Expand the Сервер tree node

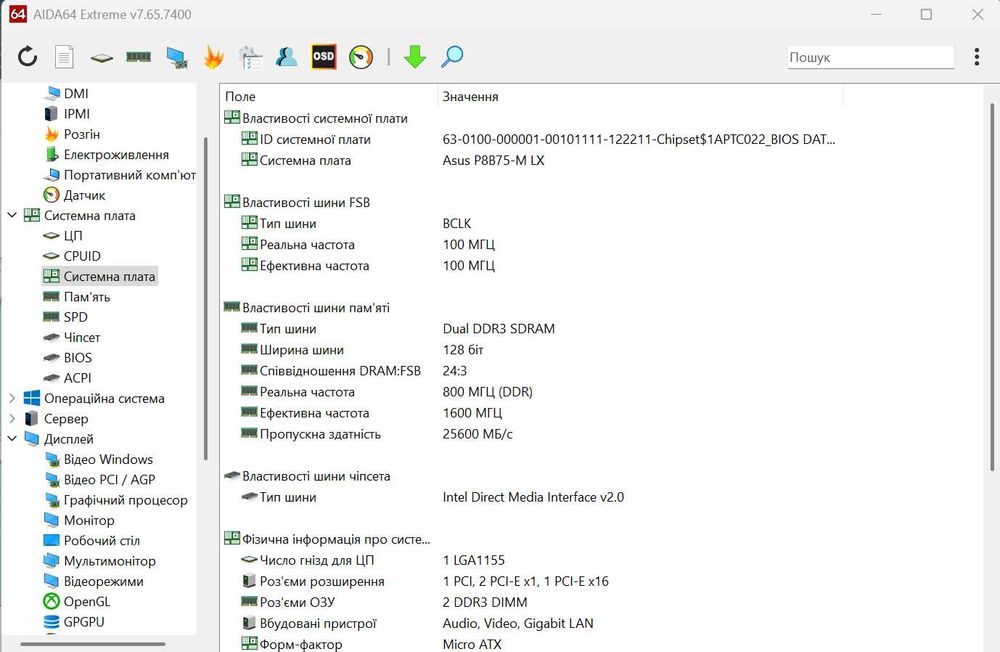click(11, 419)
